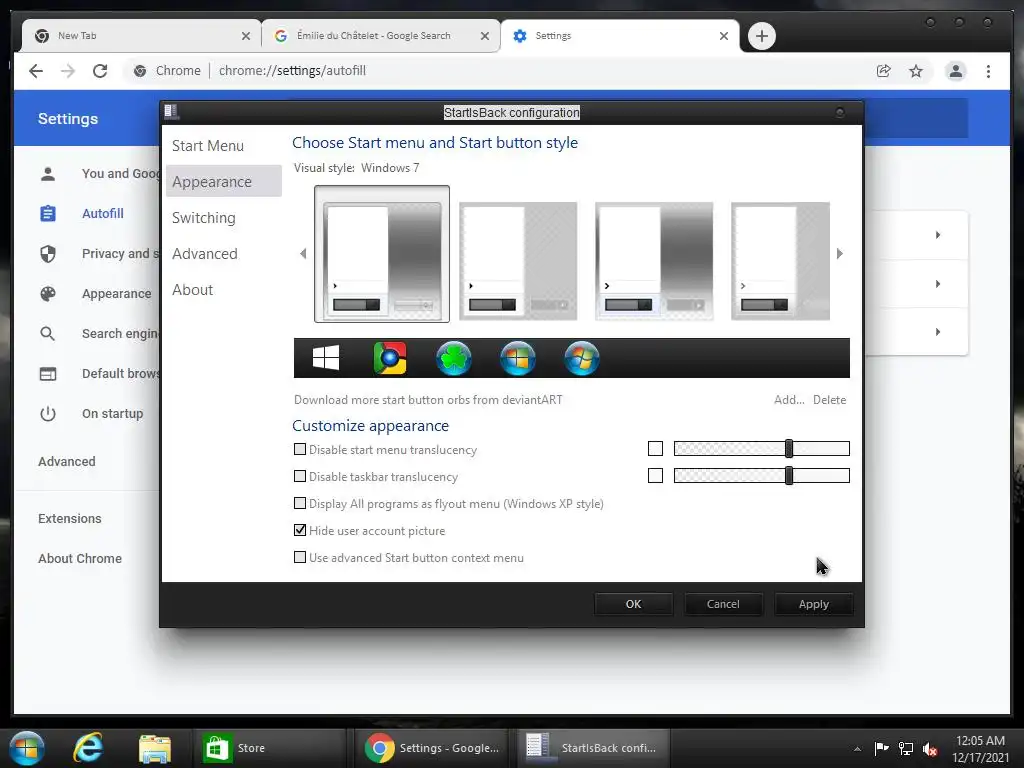Open the Windows Start orb on taskbar

coord(26,748)
